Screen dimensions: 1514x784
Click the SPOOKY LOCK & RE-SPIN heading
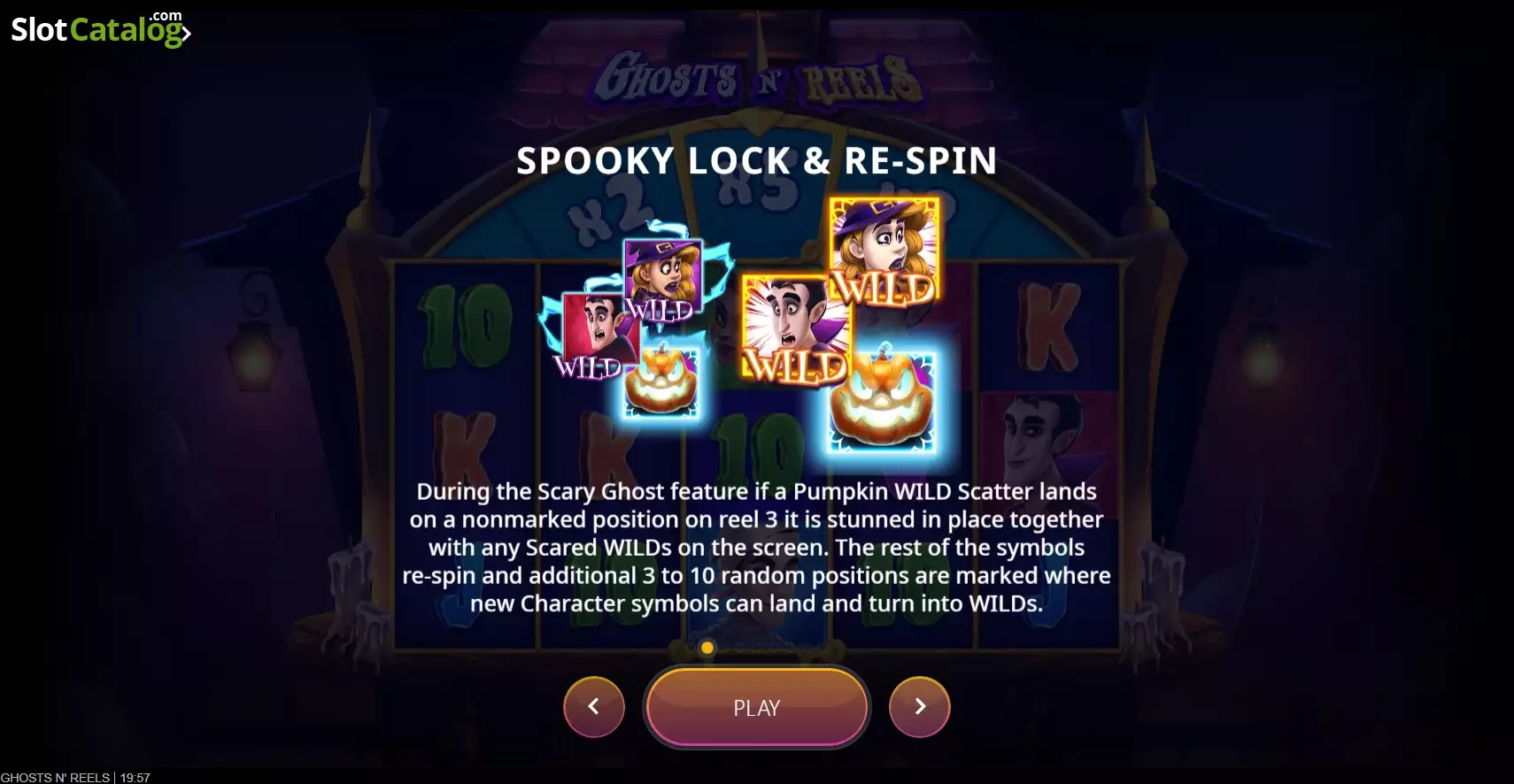click(x=757, y=161)
